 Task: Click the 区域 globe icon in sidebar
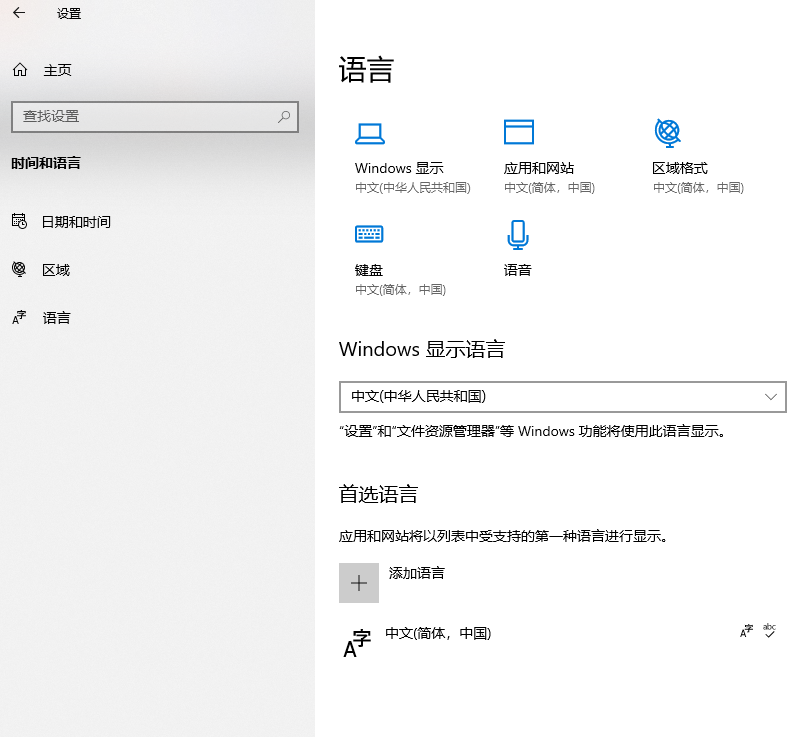pyautogui.click(x=19, y=270)
